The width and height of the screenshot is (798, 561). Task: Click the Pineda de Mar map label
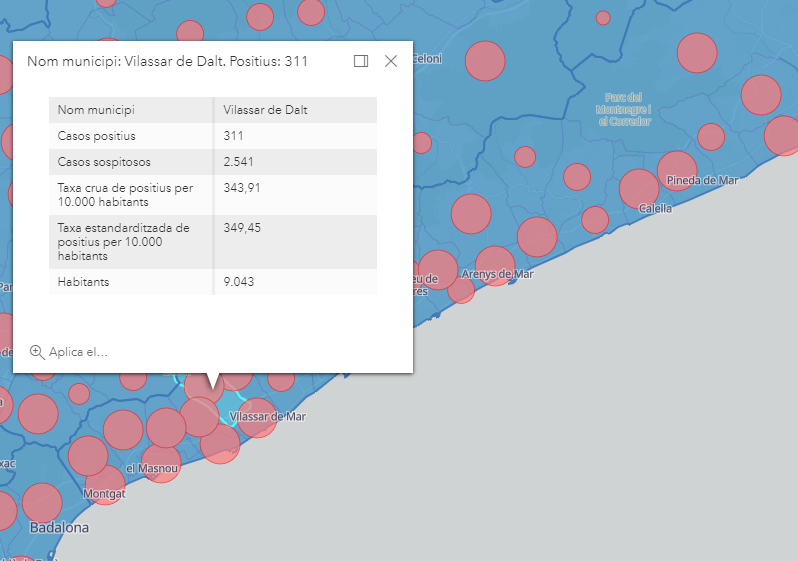(702, 180)
